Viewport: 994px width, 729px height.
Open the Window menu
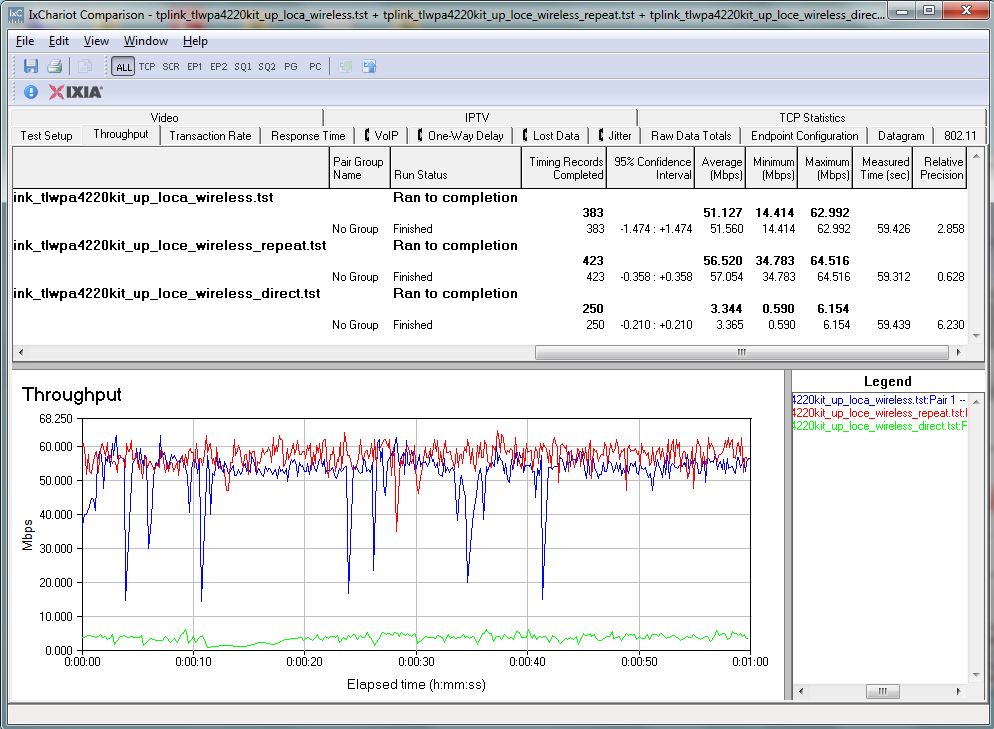pos(146,41)
